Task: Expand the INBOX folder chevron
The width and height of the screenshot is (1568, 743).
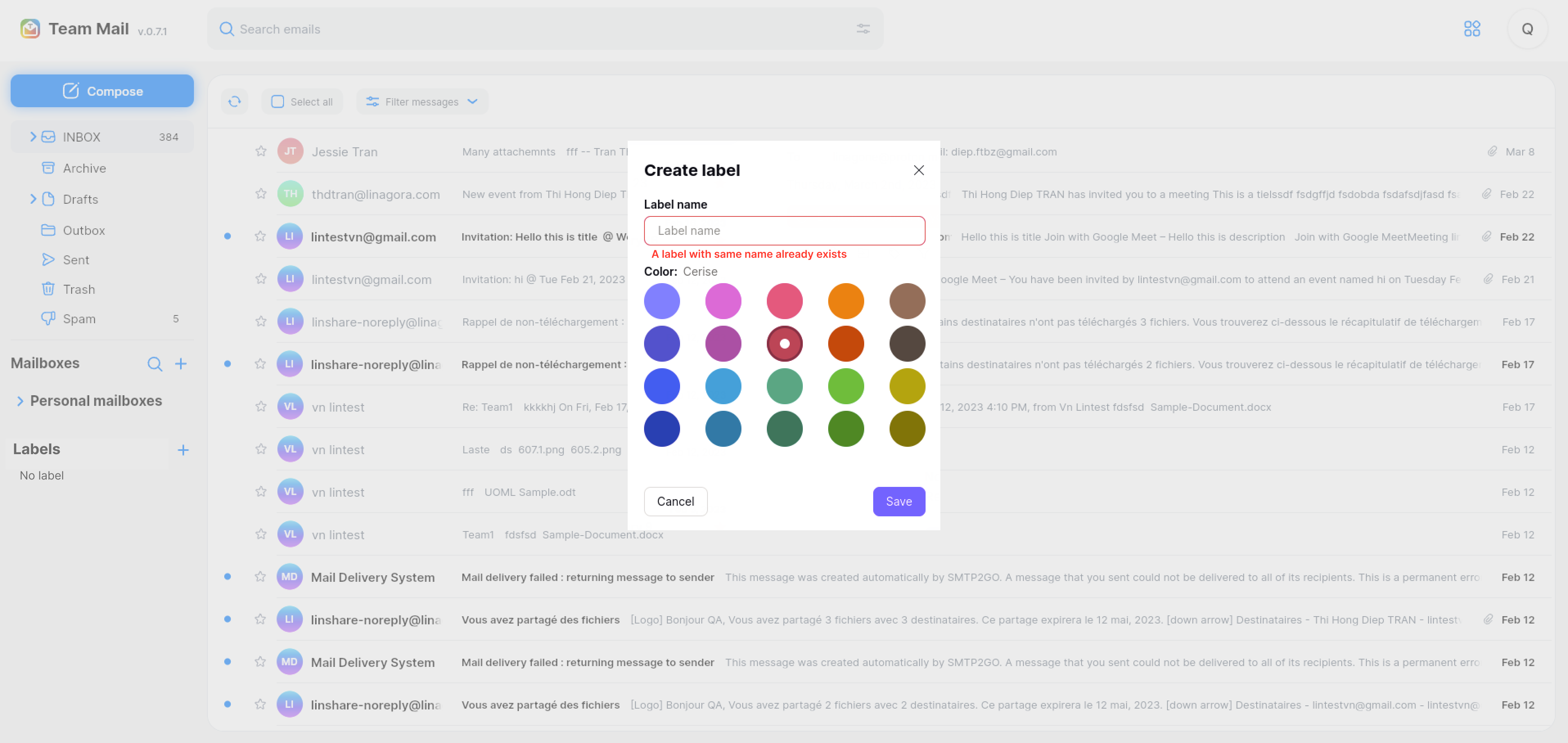Action: 34,137
